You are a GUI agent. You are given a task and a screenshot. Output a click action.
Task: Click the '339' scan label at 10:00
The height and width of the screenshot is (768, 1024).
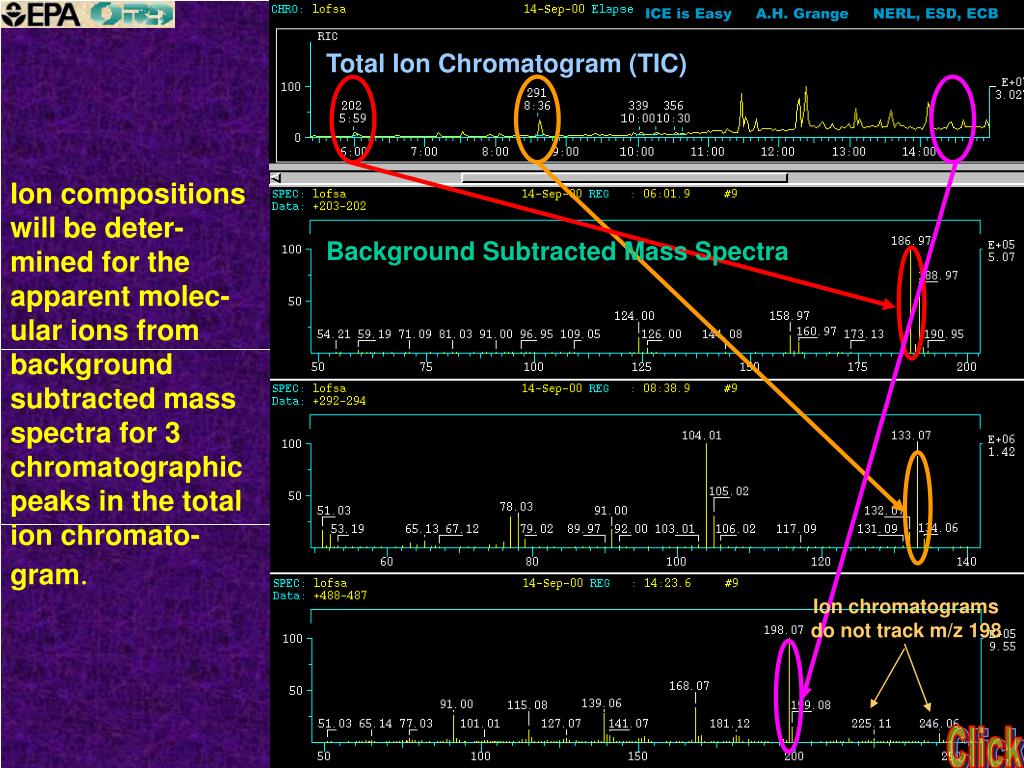pyautogui.click(x=638, y=105)
